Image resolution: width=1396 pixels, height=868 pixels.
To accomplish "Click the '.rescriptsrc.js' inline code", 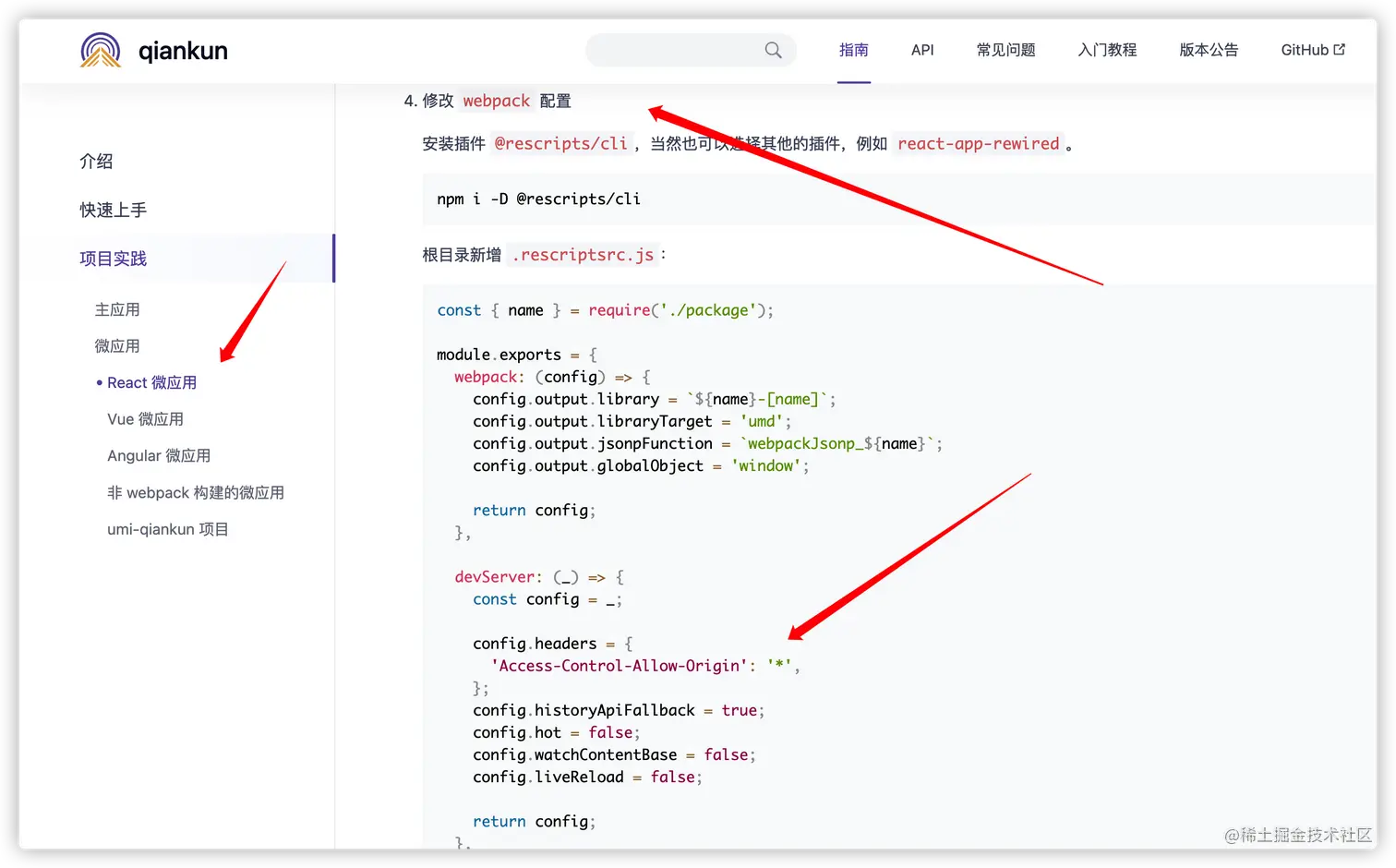I will (x=583, y=255).
